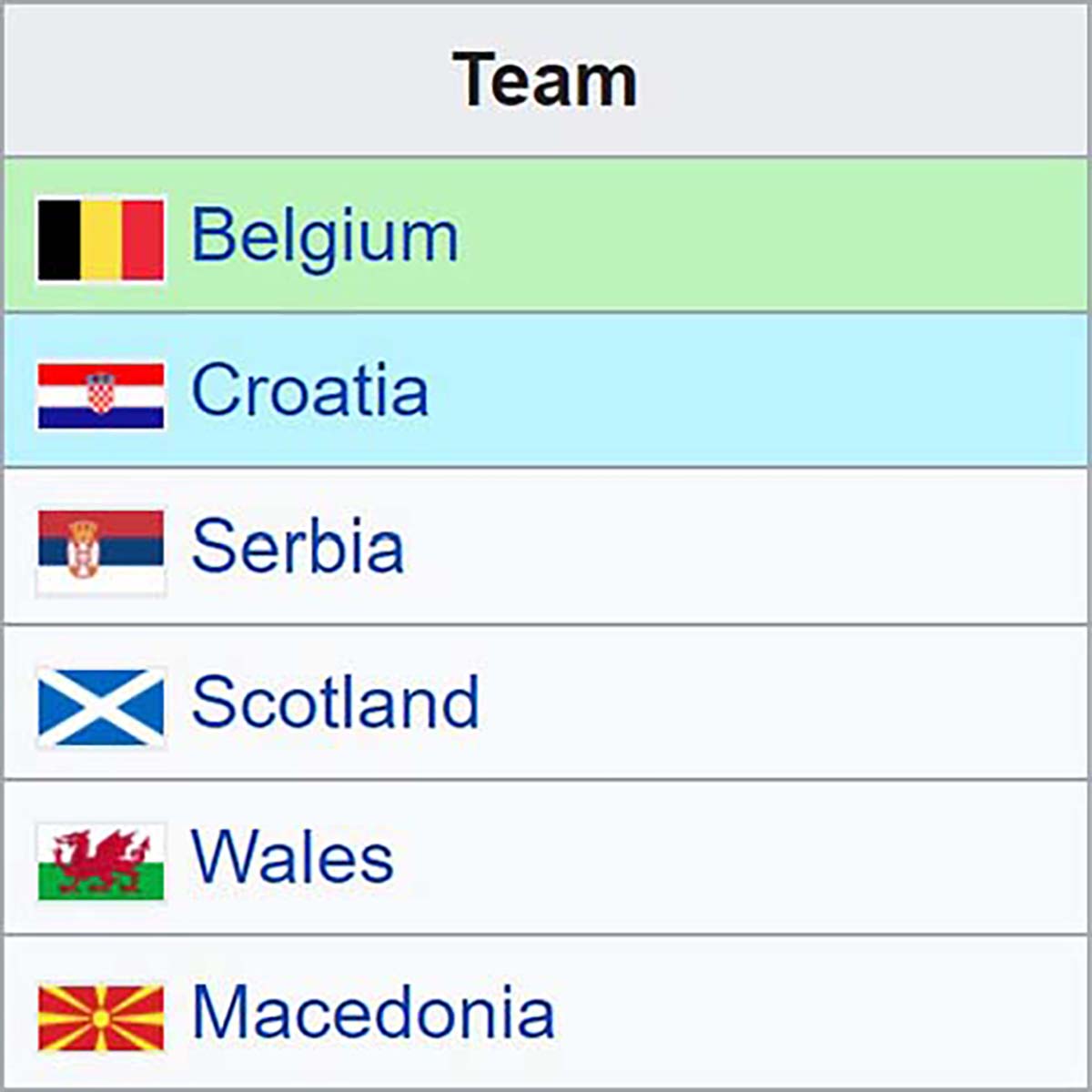This screenshot has width=1092, height=1092.
Task: Select the Serbia flag icon
Action: point(101,551)
